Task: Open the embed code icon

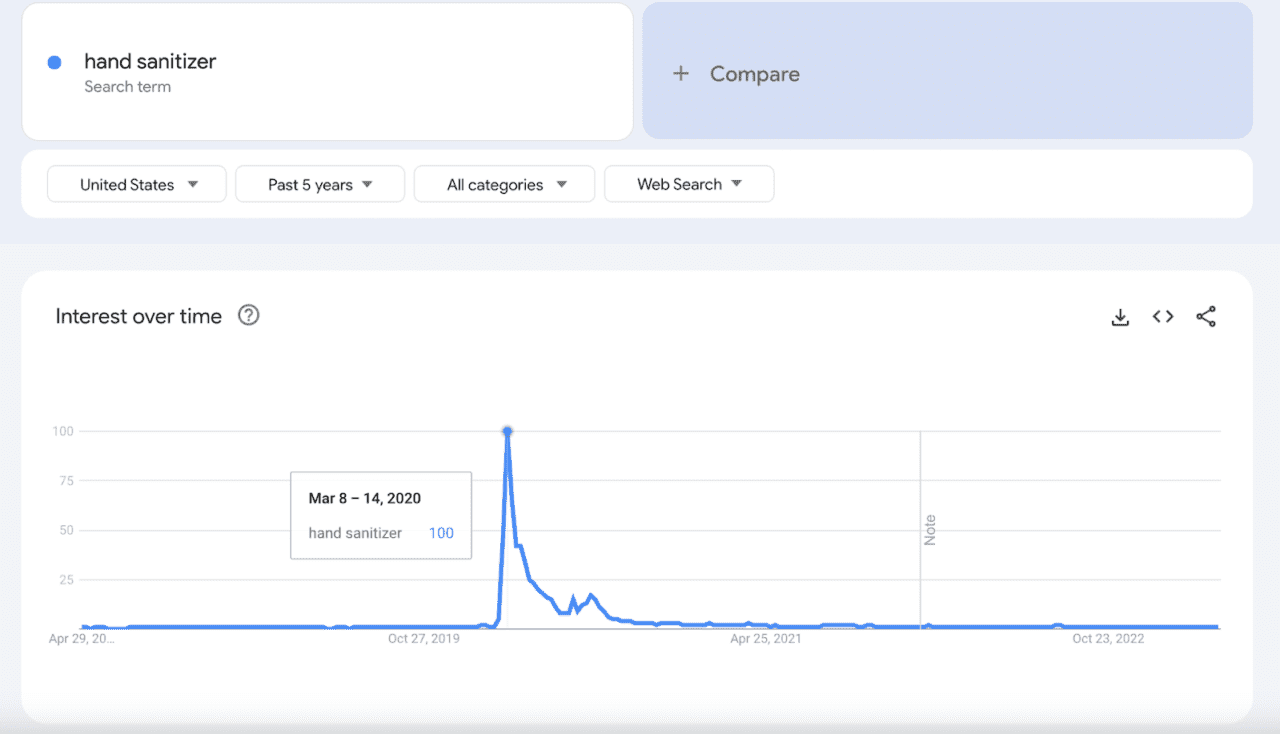Action: [1163, 317]
